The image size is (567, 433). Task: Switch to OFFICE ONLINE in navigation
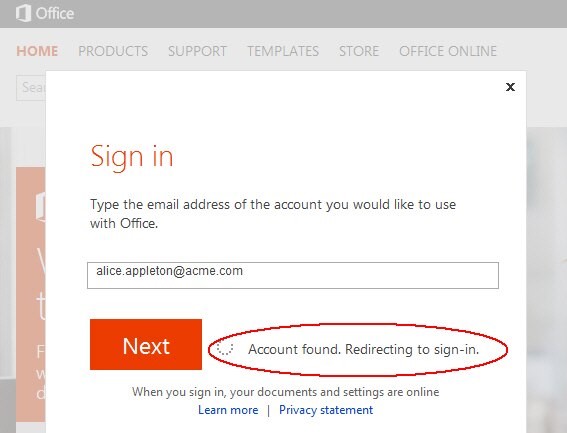448,51
